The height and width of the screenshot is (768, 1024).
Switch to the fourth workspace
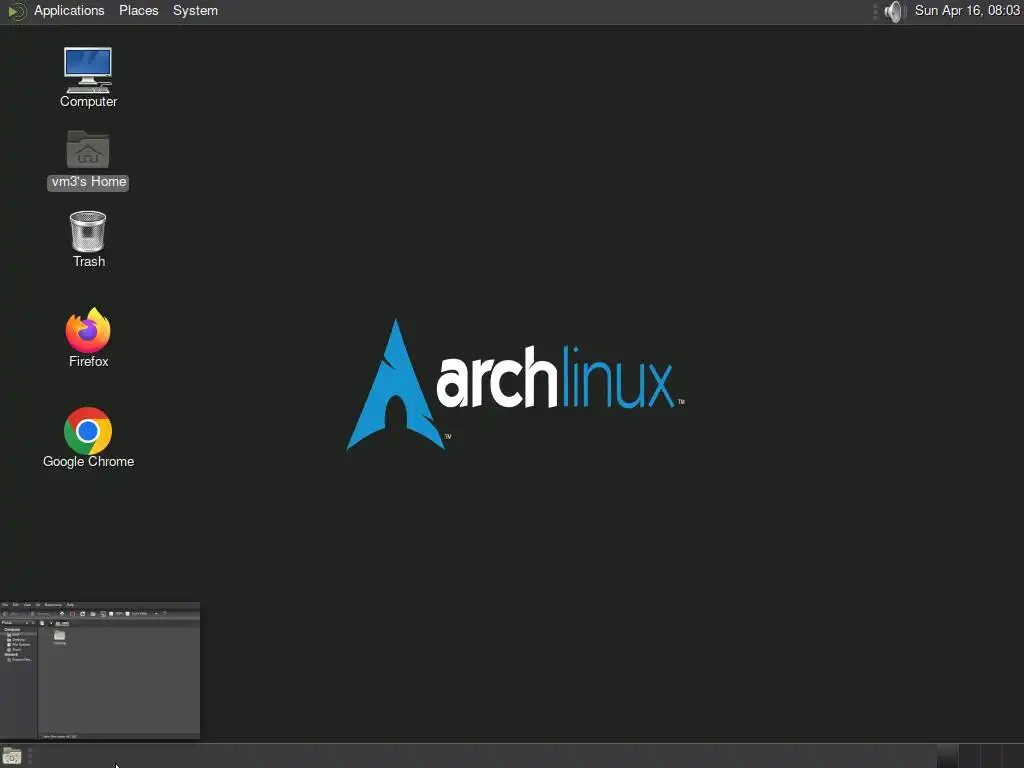coord(1013,756)
